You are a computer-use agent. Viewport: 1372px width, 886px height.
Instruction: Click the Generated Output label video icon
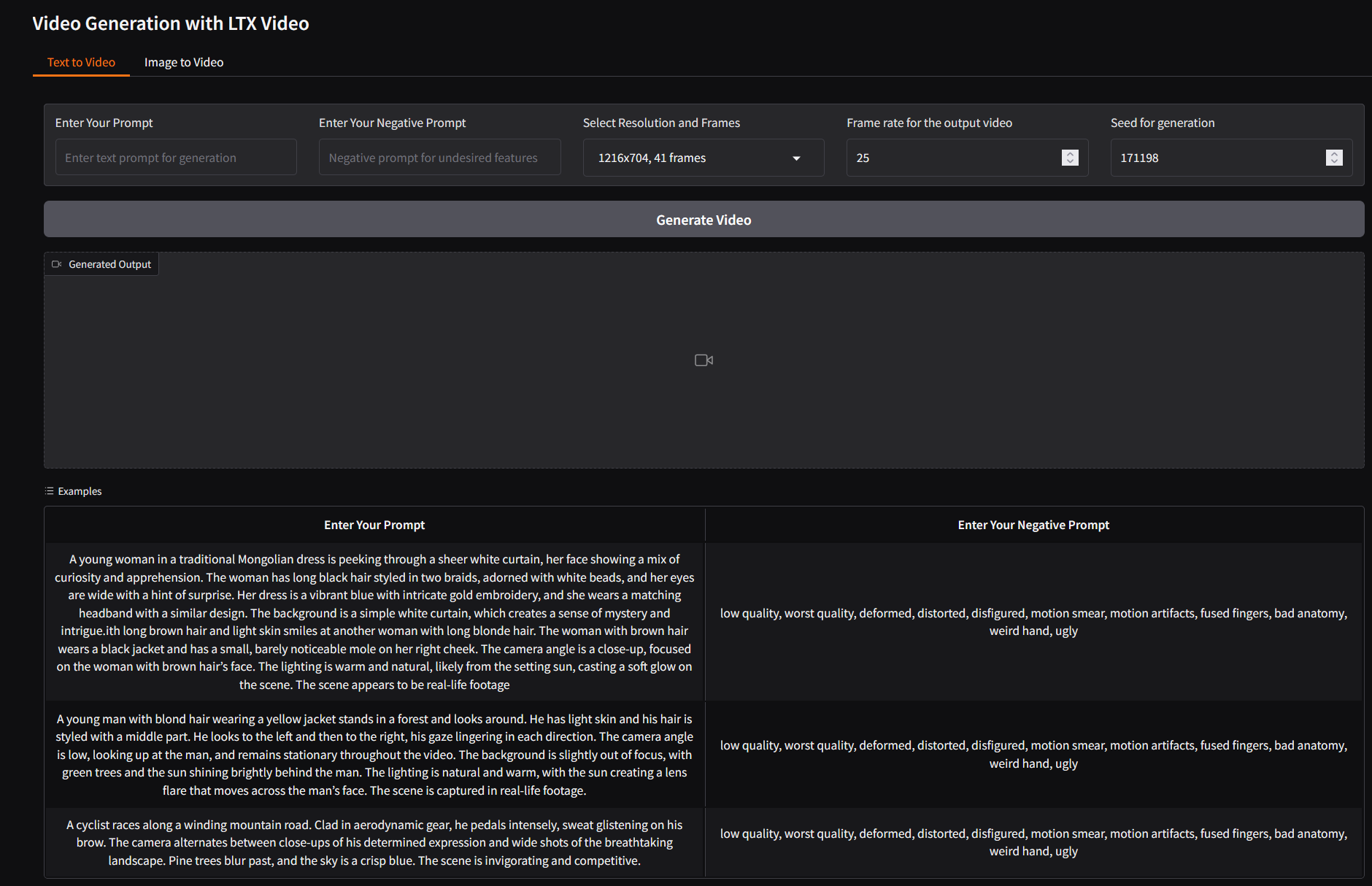[57, 264]
